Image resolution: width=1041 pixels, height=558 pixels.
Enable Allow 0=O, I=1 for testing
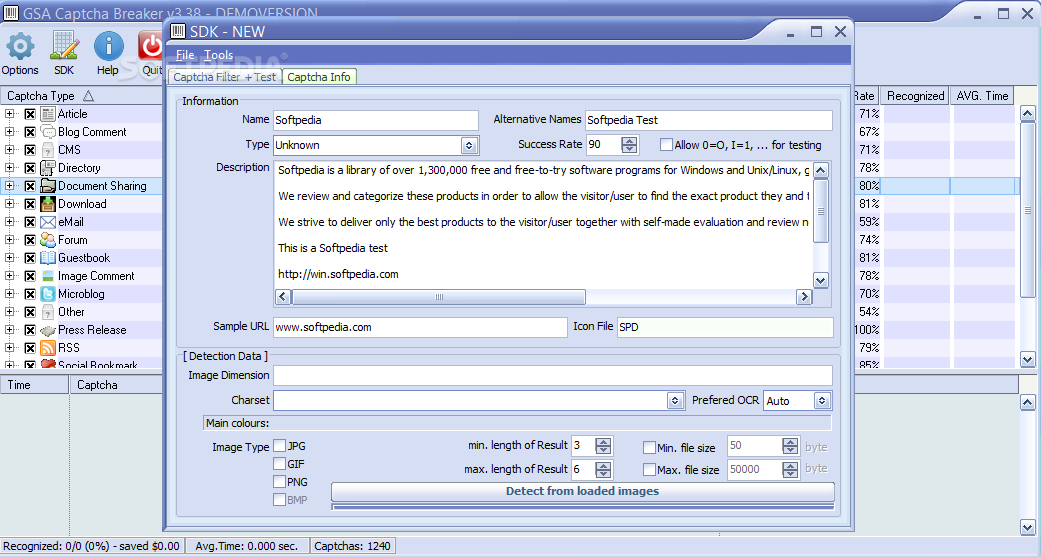click(x=666, y=145)
